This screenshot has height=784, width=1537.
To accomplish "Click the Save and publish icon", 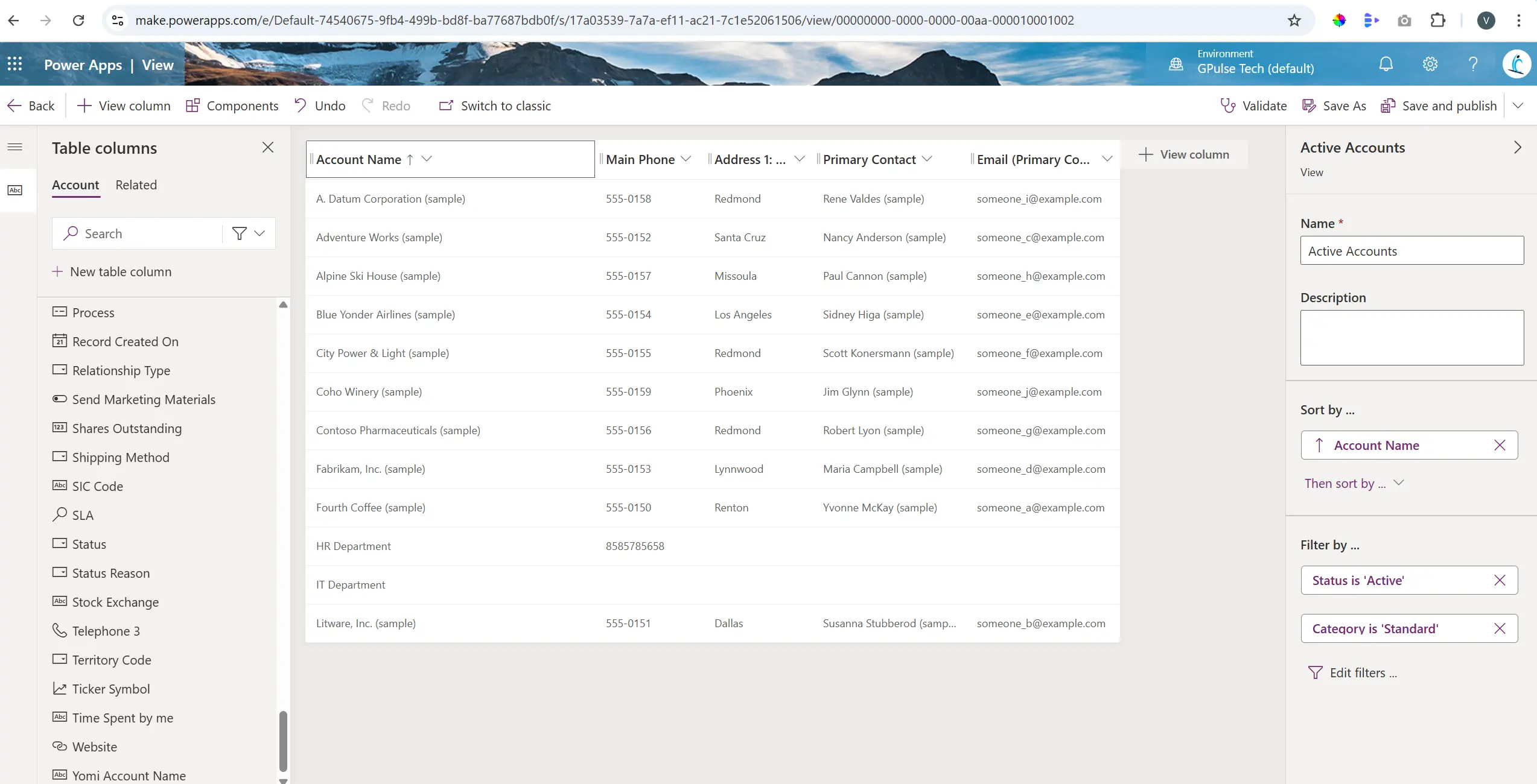I will pos(1388,105).
